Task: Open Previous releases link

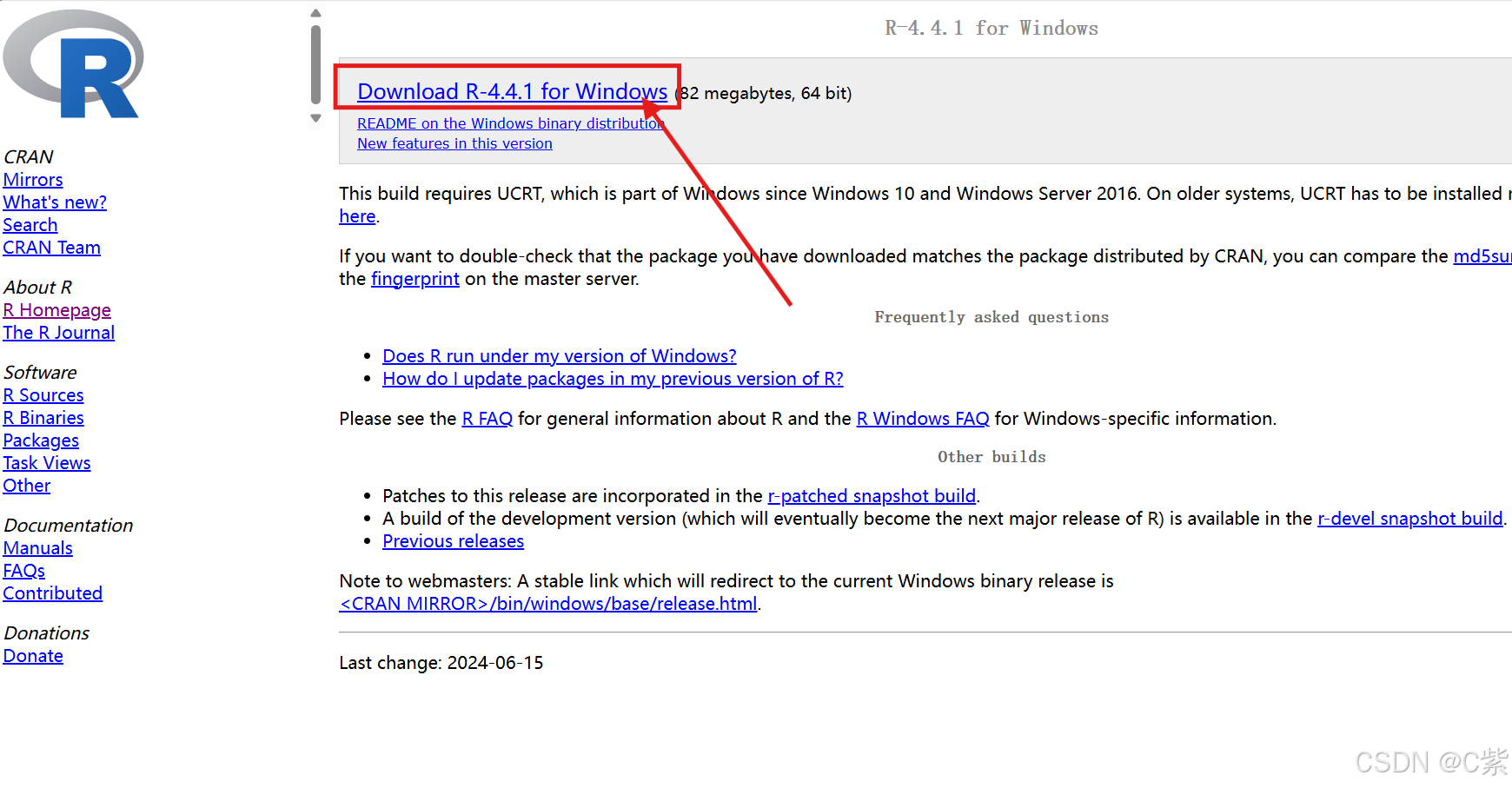Action: [453, 541]
